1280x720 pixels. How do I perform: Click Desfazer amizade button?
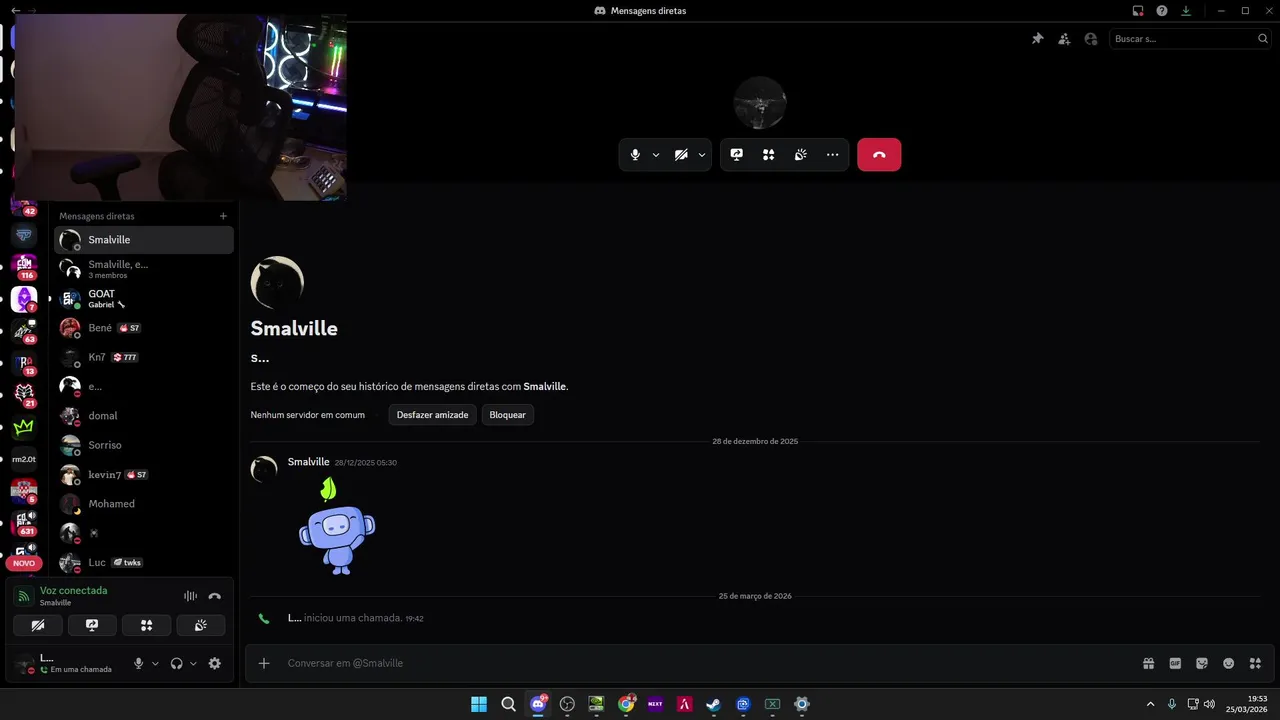(432, 415)
